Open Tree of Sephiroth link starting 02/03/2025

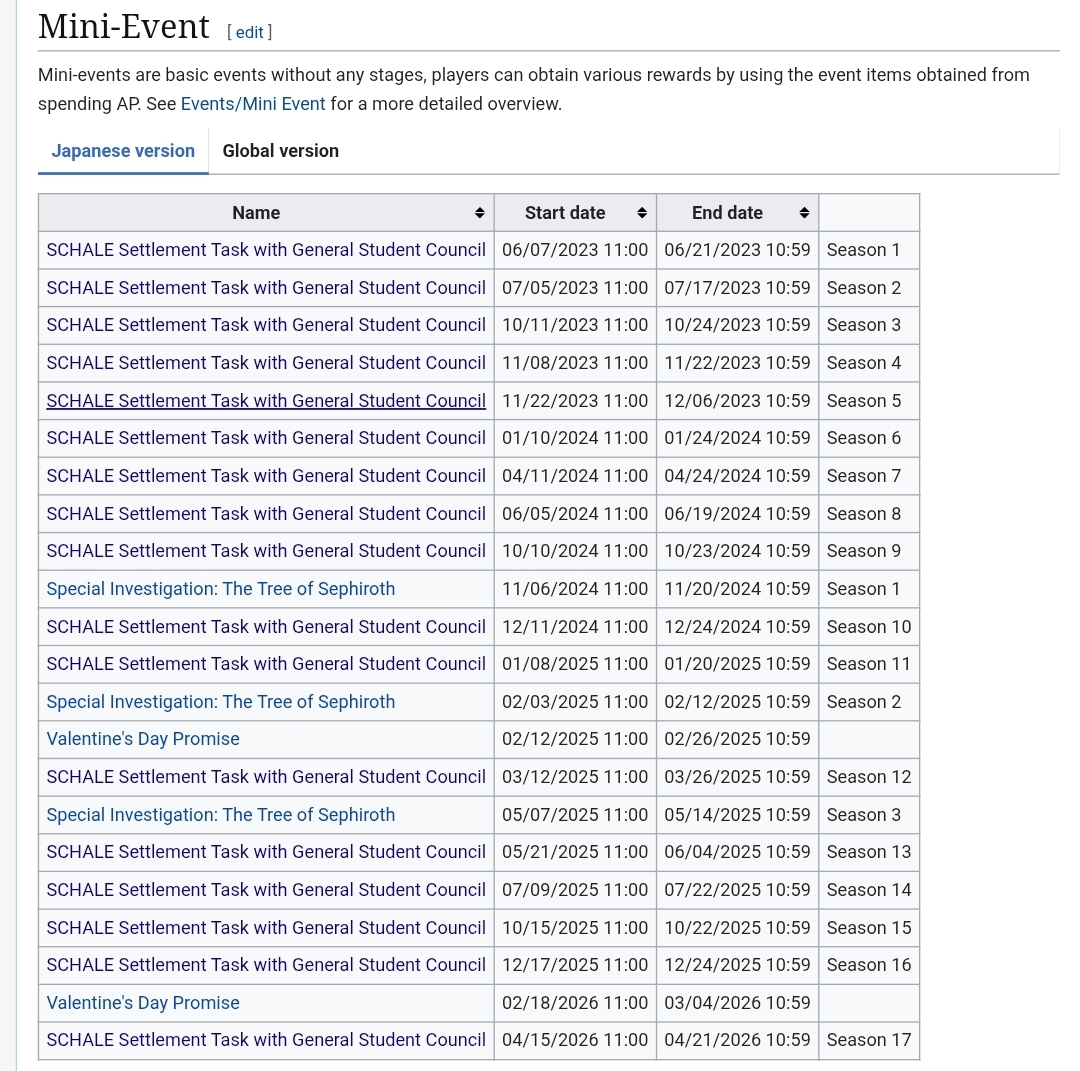coord(220,702)
